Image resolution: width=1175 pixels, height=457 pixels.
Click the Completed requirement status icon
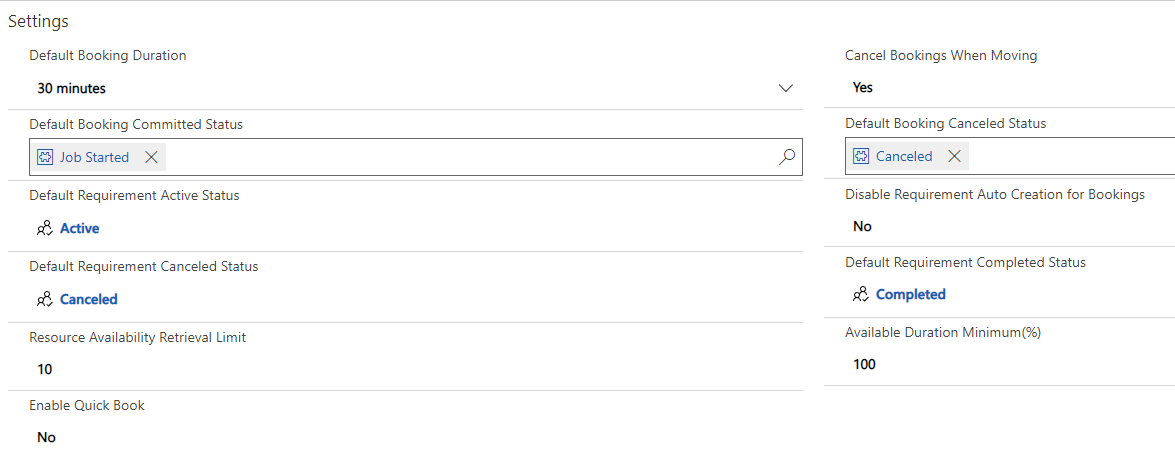point(860,294)
